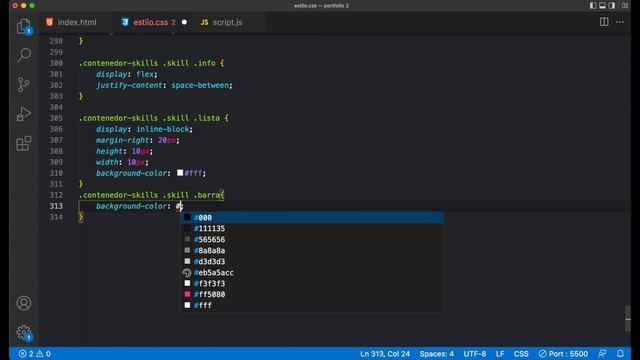Click space-between value on line 302

tap(200, 85)
